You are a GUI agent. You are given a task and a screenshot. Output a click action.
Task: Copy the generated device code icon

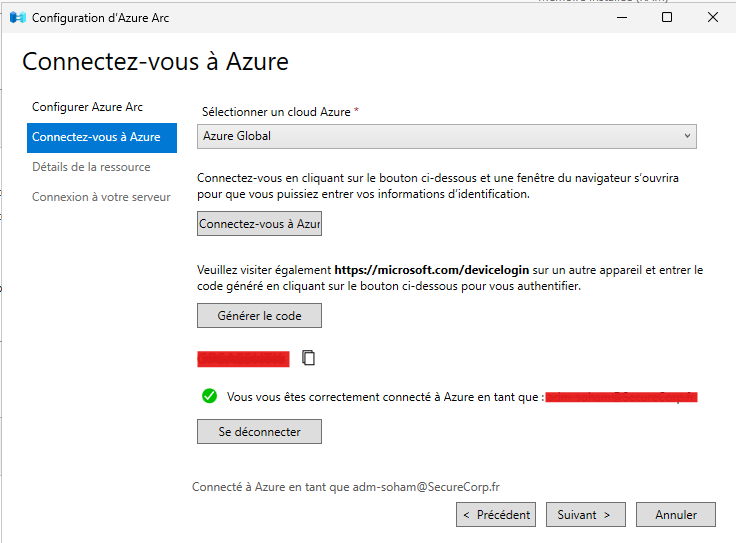(308, 358)
